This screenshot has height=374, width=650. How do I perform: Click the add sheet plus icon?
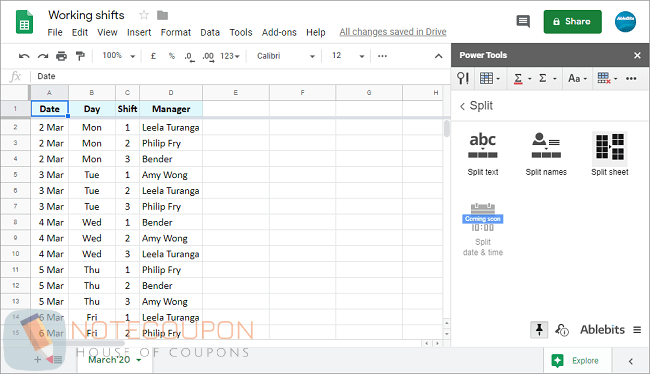(37, 359)
